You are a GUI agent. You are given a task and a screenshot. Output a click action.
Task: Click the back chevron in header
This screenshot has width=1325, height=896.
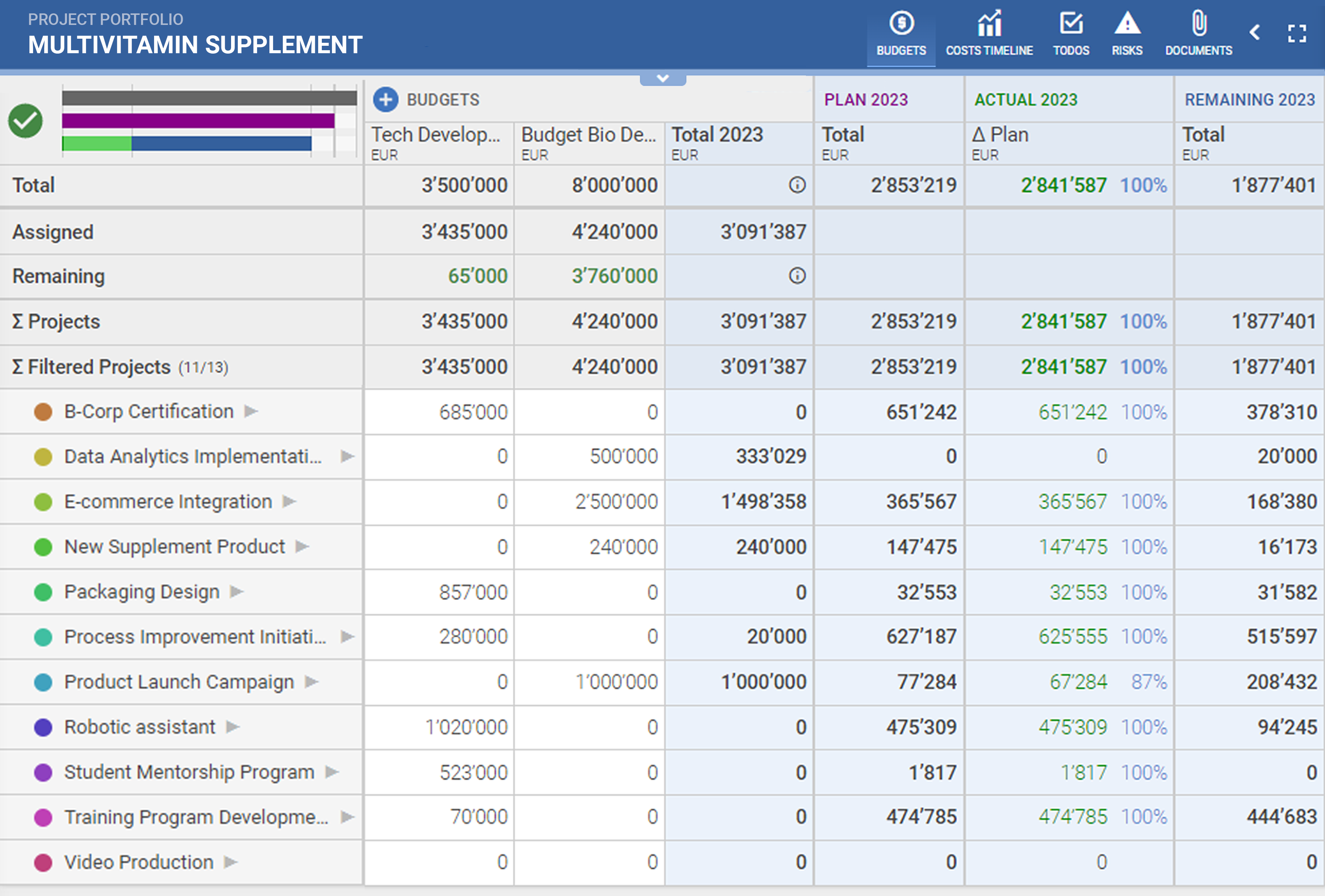(x=1254, y=32)
